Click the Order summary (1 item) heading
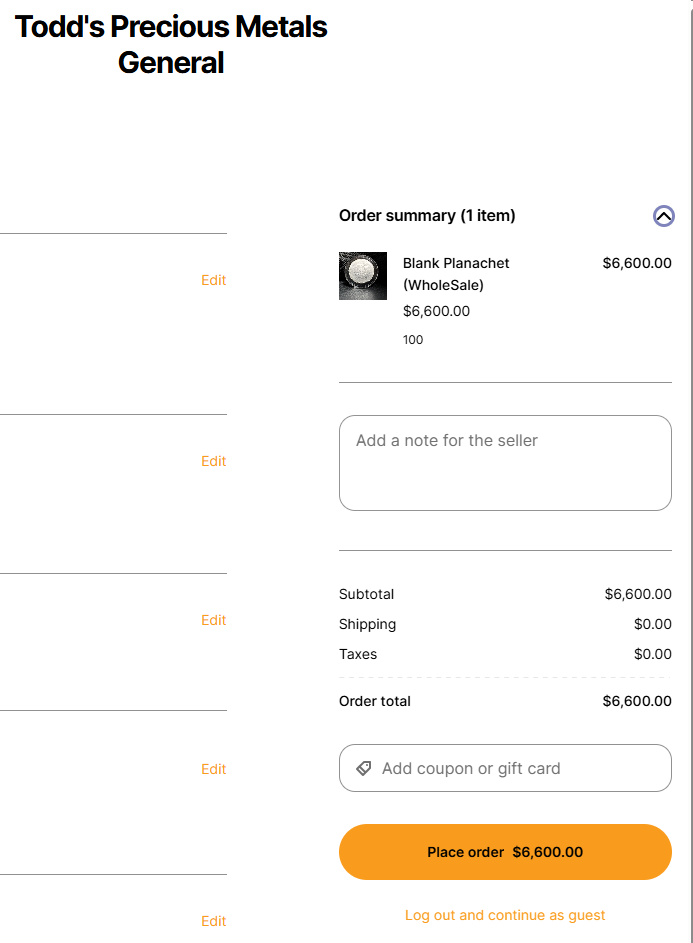693x943 pixels. pos(427,216)
